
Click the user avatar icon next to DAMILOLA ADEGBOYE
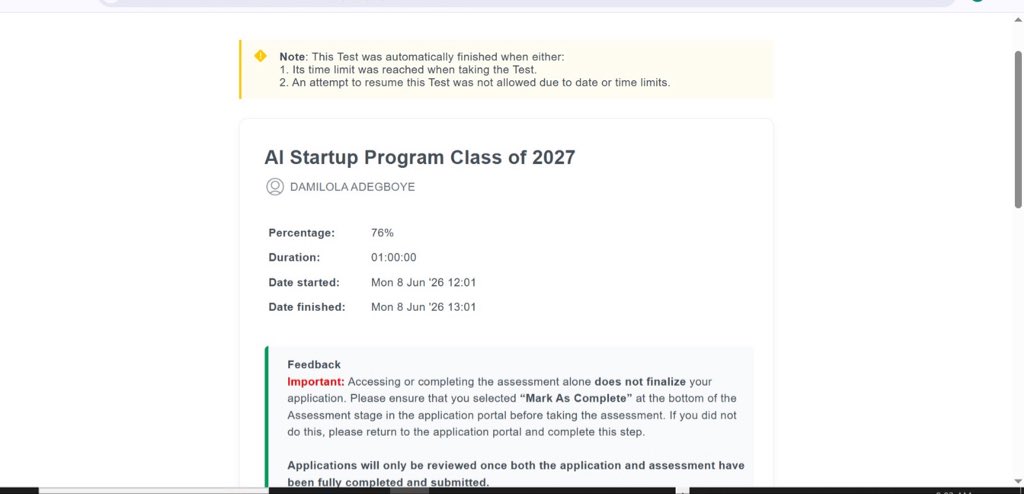(275, 187)
